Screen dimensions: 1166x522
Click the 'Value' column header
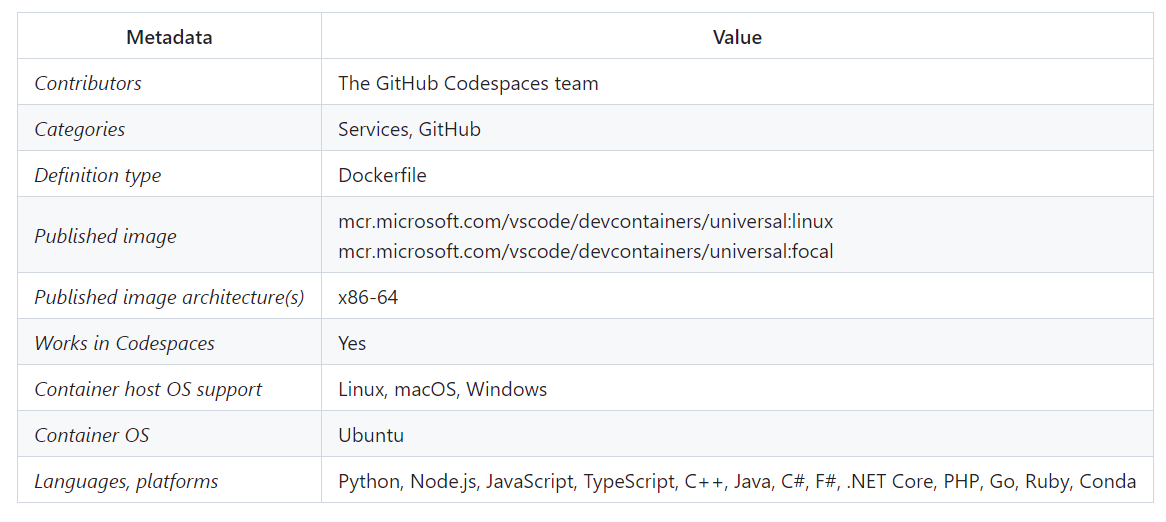(x=737, y=37)
